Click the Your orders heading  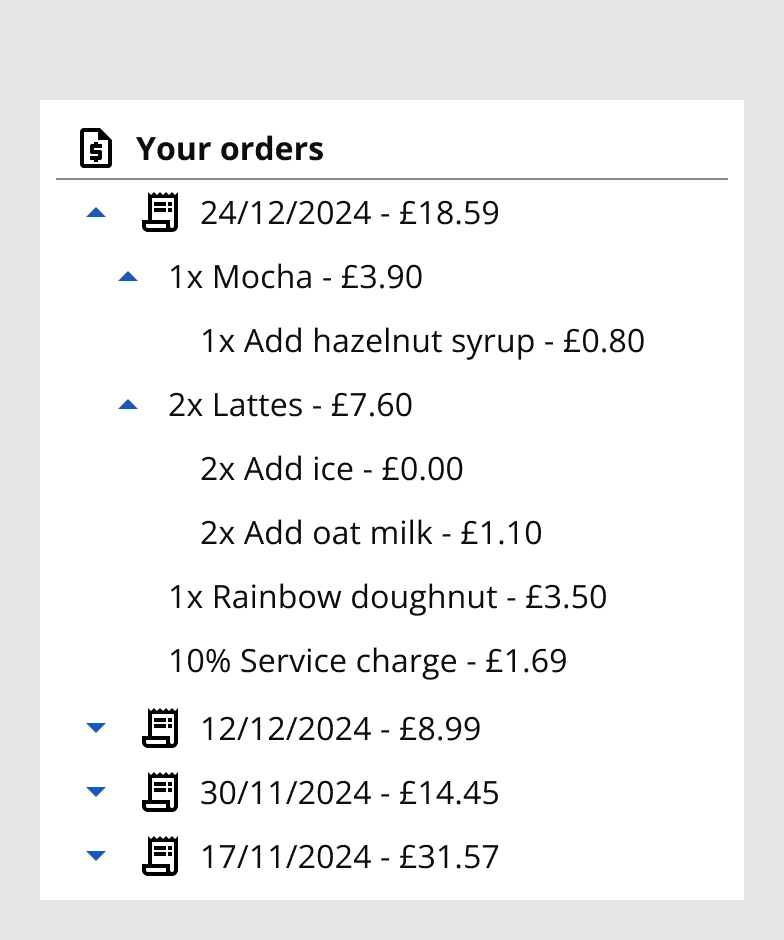click(230, 149)
